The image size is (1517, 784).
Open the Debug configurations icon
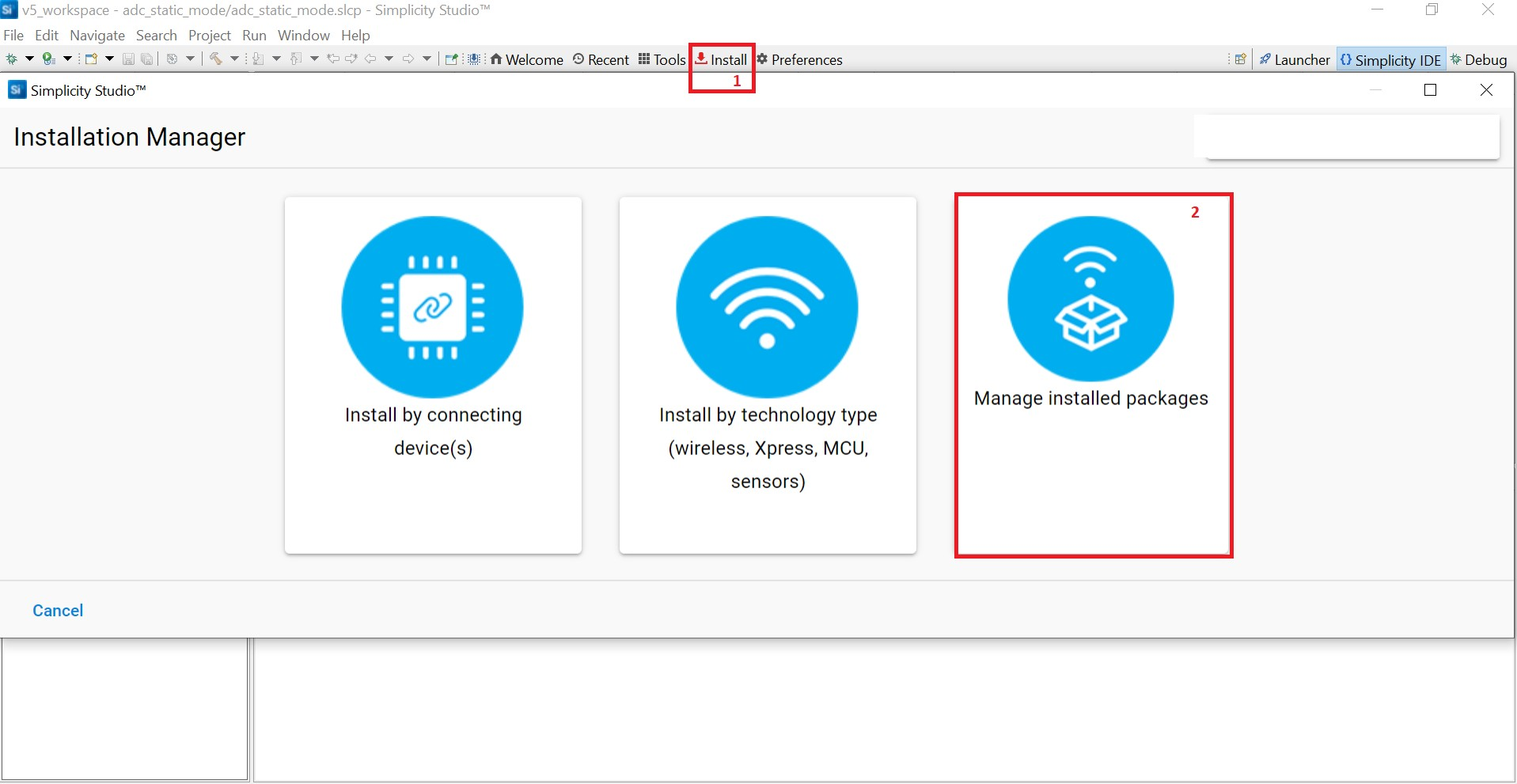tap(12, 58)
